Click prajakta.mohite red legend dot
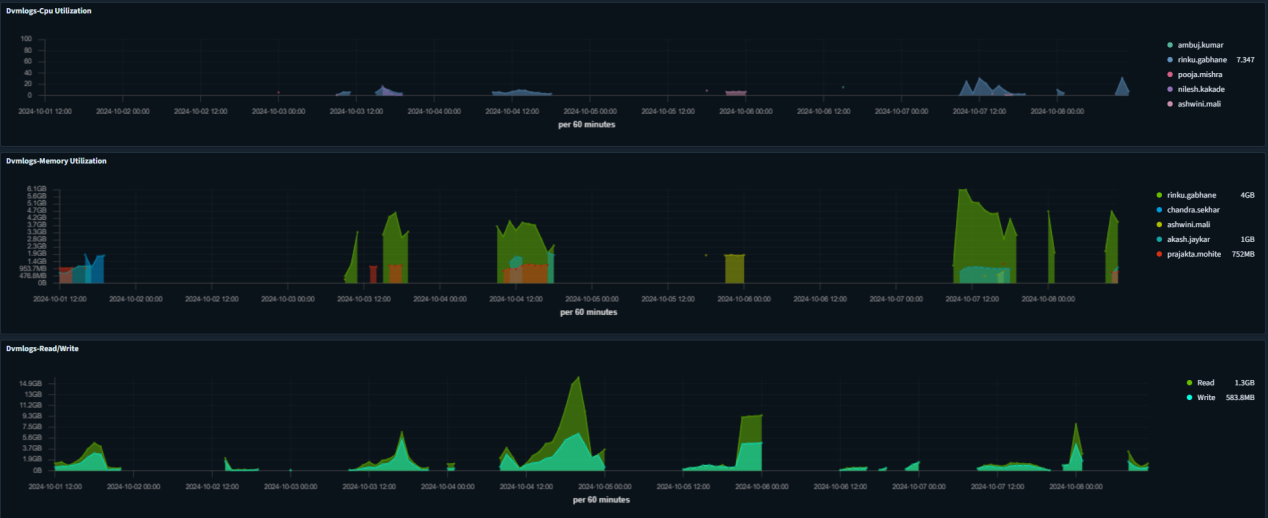Image resolution: width=1268 pixels, height=518 pixels. tap(1158, 254)
